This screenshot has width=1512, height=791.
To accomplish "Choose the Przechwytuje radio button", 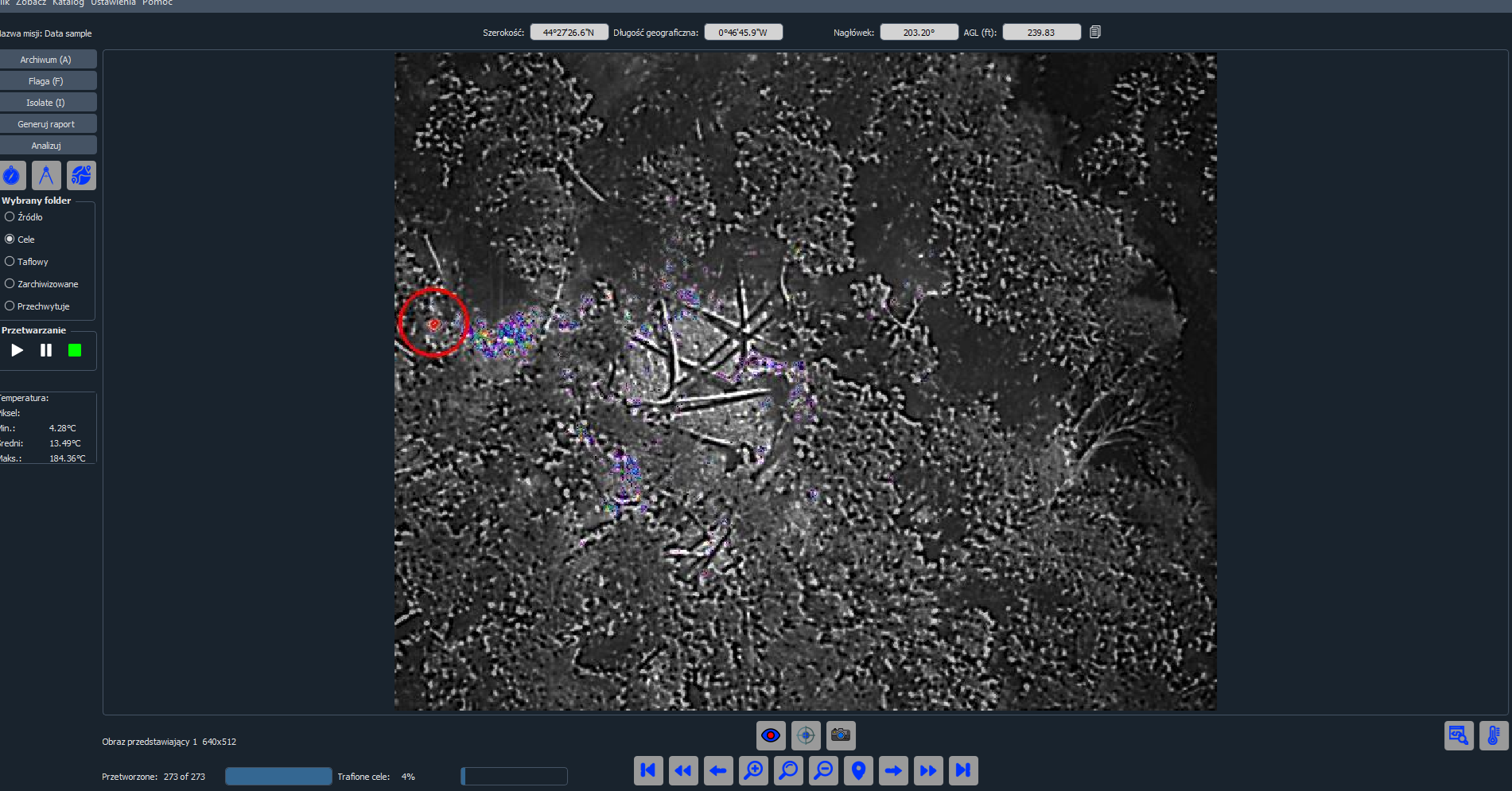I will click(x=10, y=306).
